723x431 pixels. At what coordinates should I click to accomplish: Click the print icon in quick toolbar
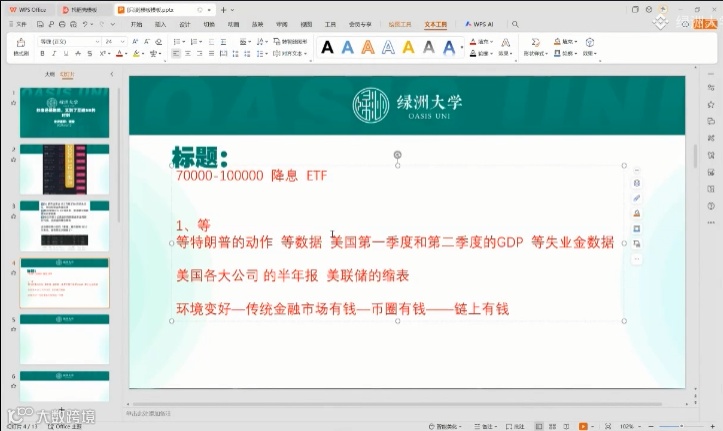point(62,24)
